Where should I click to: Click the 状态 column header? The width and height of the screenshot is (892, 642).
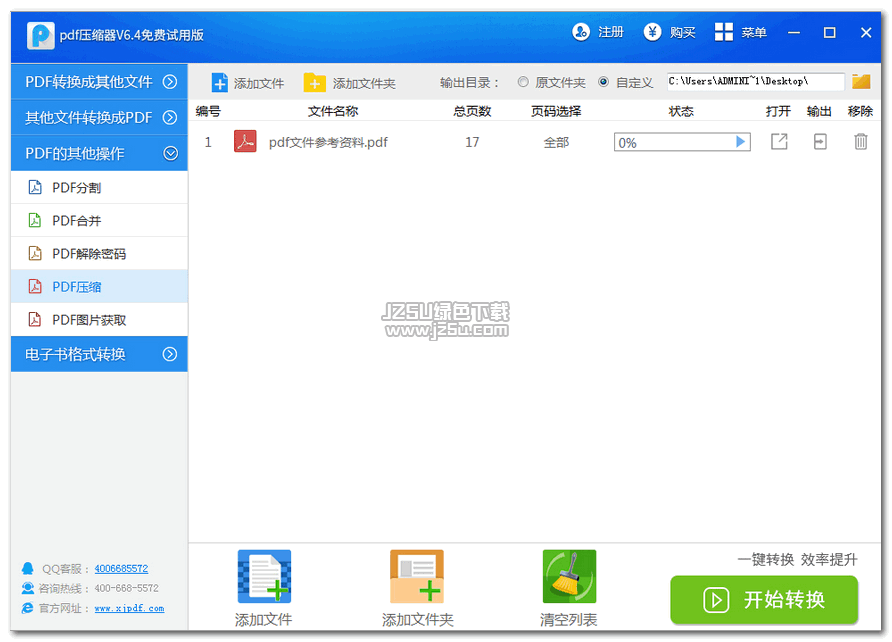point(681,111)
